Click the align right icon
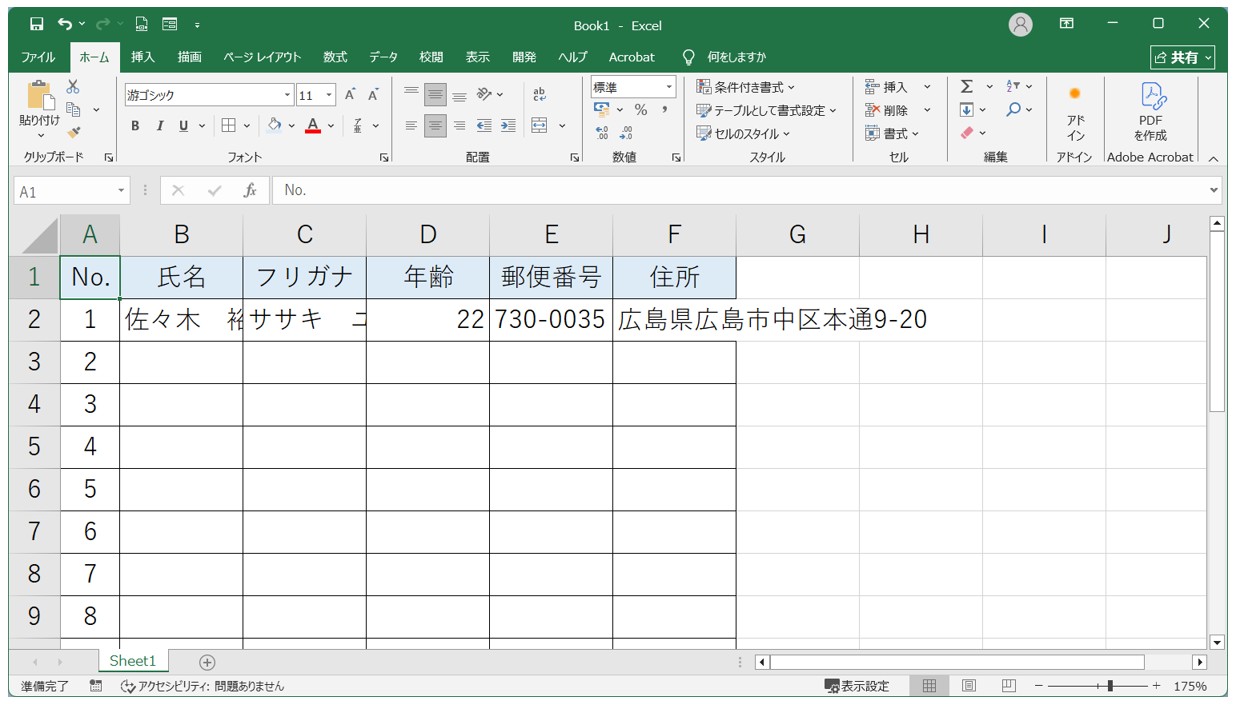This screenshot has height=704, width=1236. click(459, 126)
